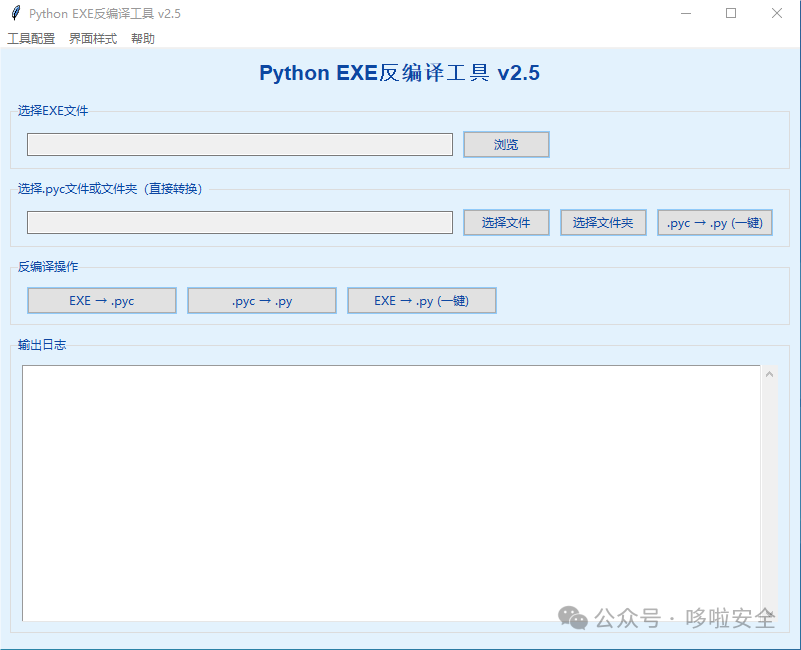The width and height of the screenshot is (801, 650).
Task: Click the .pyc → .py (一键) button
Action: coord(714,223)
